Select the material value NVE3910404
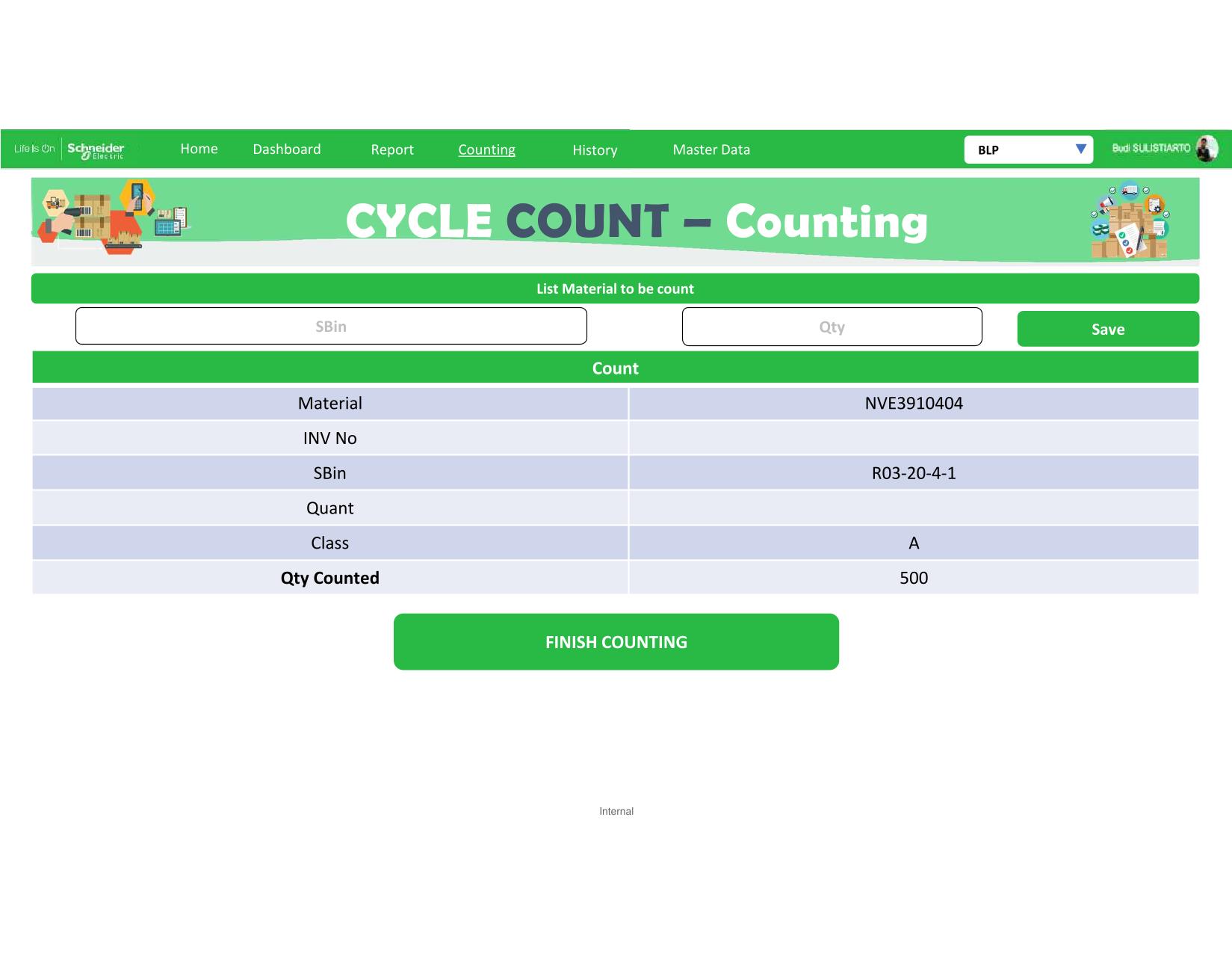The image size is (1232, 953). [x=914, y=404]
